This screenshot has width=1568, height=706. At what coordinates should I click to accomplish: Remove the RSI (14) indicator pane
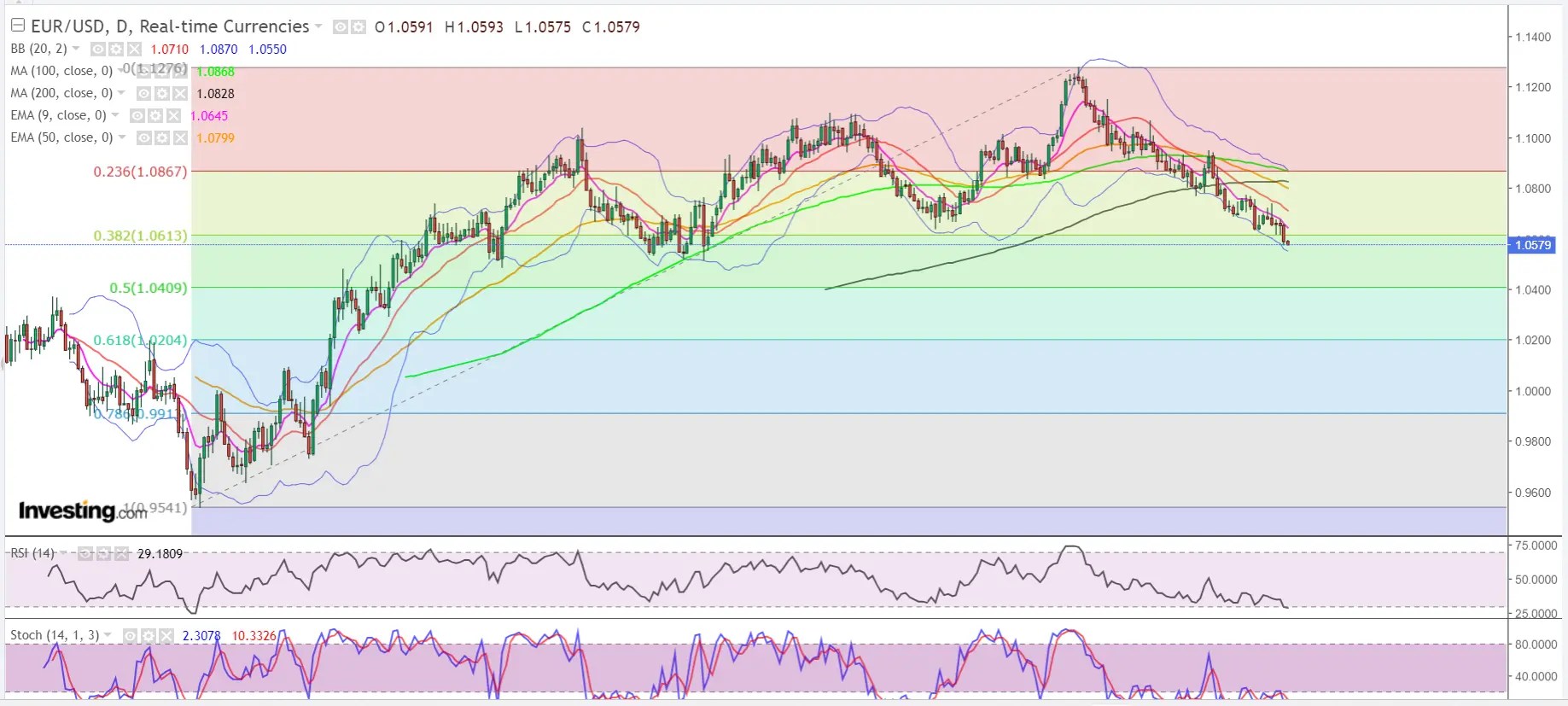coord(121,553)
